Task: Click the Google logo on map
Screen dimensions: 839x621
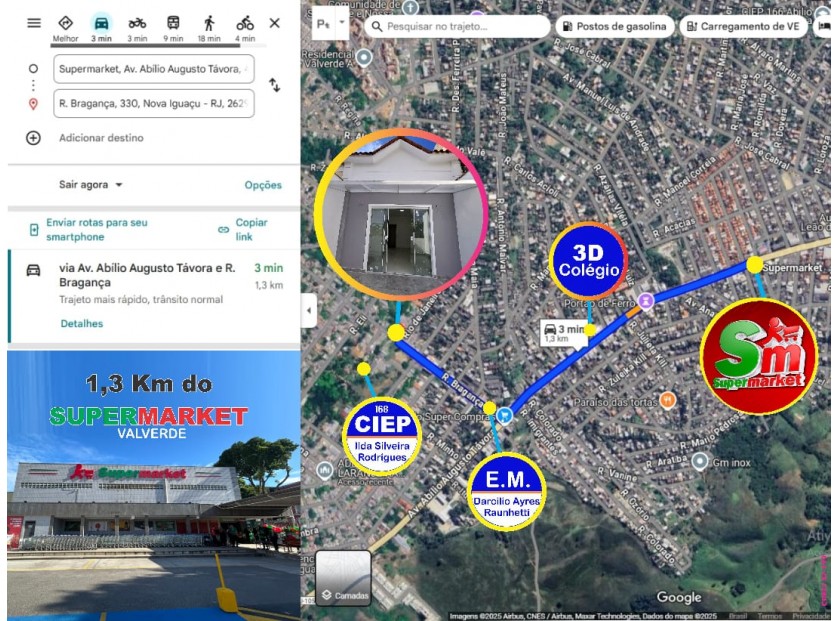Action: [678, 597]
